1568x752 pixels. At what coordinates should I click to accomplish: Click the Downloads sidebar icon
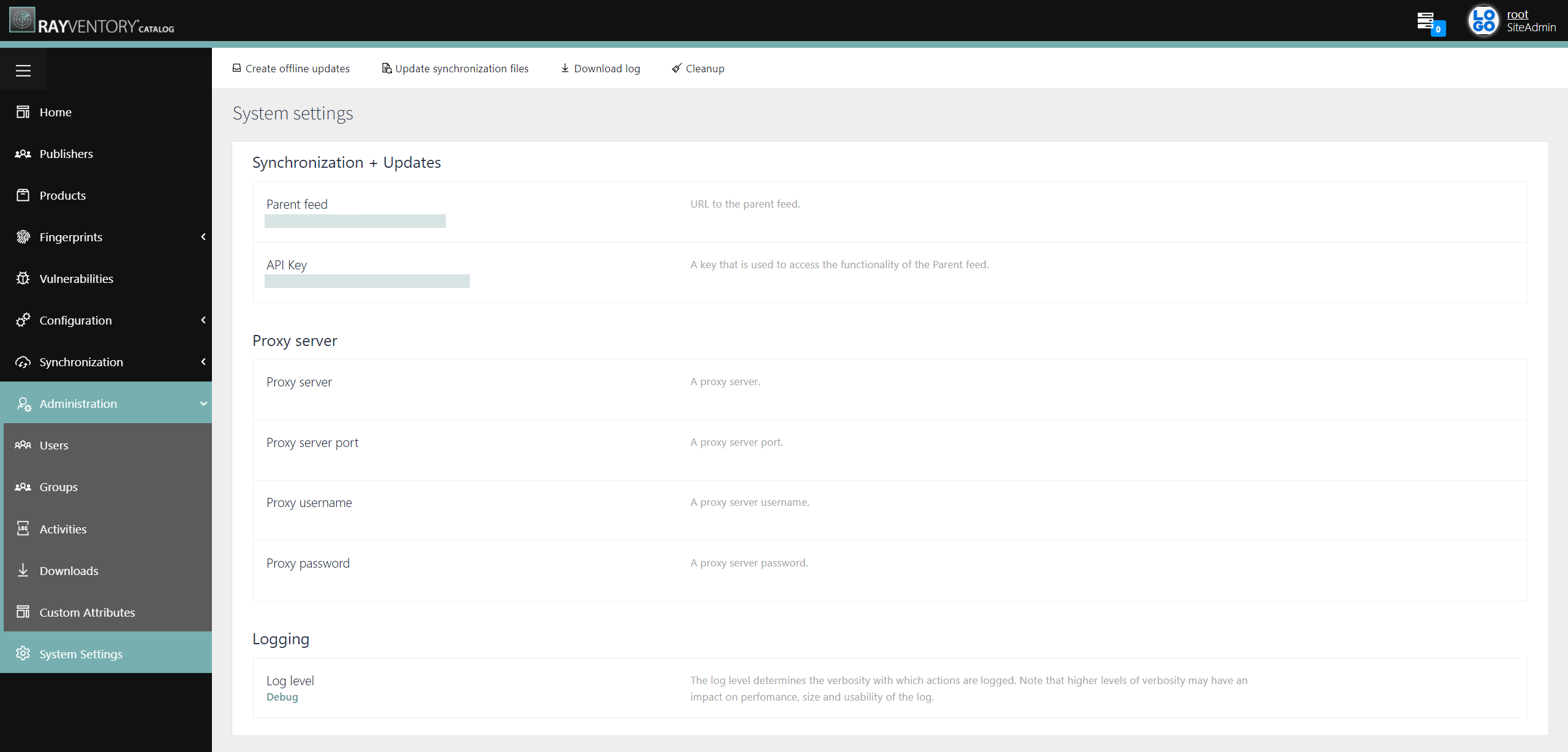(x=24, y=570)
